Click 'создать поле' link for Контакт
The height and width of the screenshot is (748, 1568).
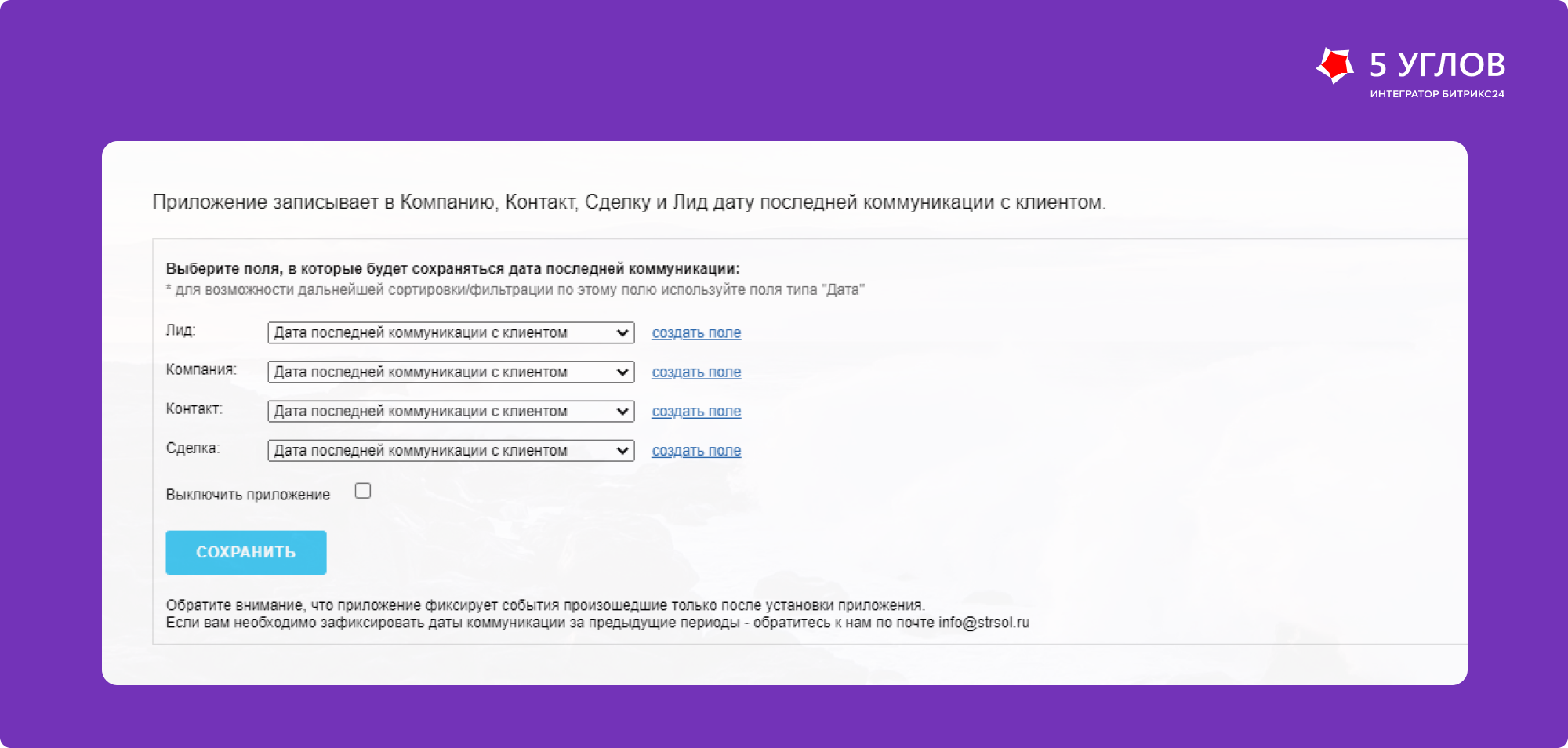click(696, 411)
